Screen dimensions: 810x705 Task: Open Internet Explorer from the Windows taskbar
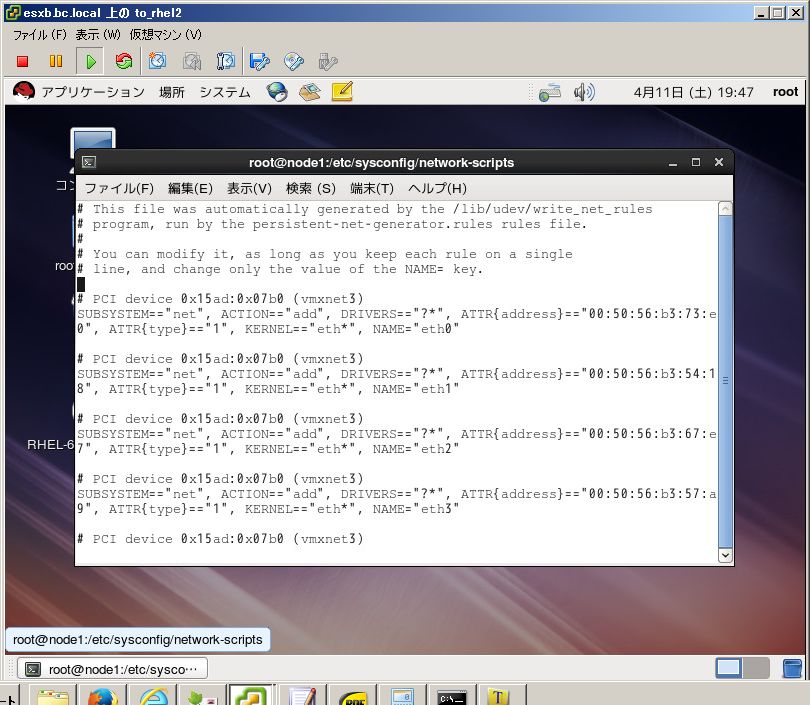coord(153,697)
